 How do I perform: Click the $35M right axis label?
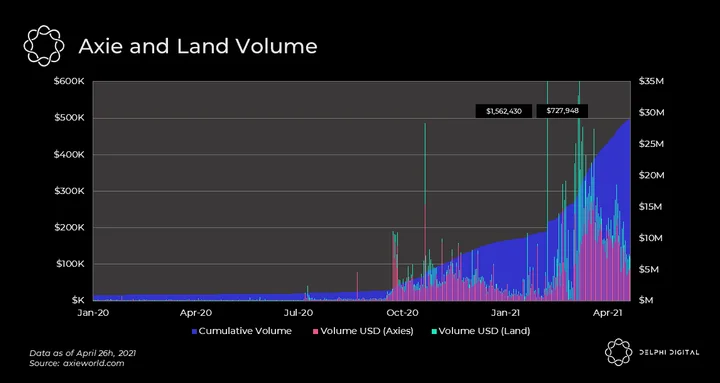tap(652, 82)
